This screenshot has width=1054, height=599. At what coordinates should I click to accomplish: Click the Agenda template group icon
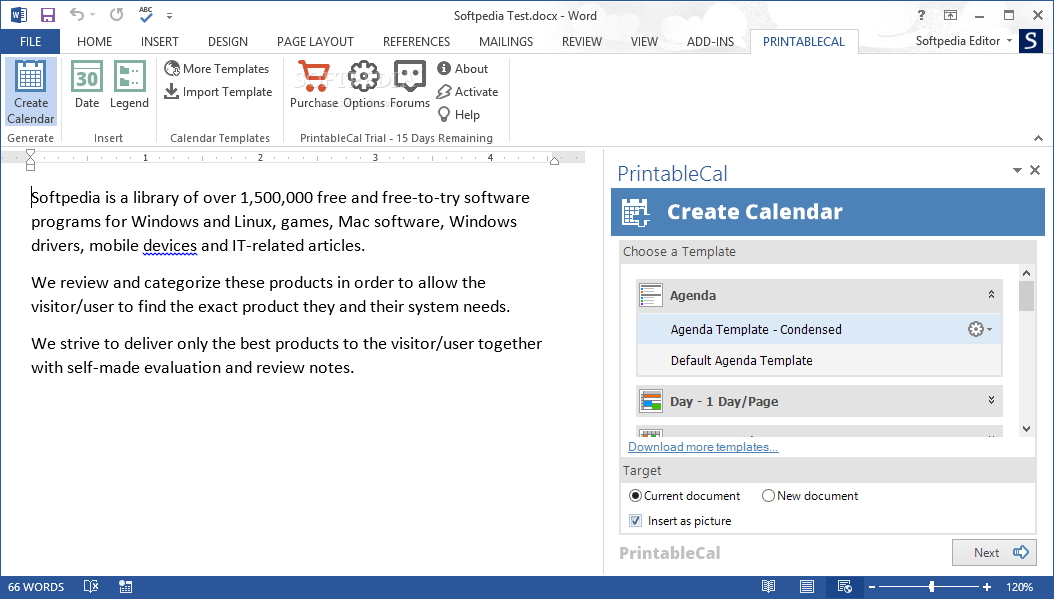point(651,295)
